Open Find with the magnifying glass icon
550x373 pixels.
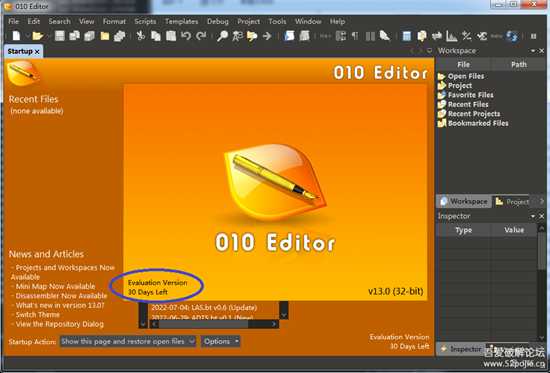click(x=222, y=36)
